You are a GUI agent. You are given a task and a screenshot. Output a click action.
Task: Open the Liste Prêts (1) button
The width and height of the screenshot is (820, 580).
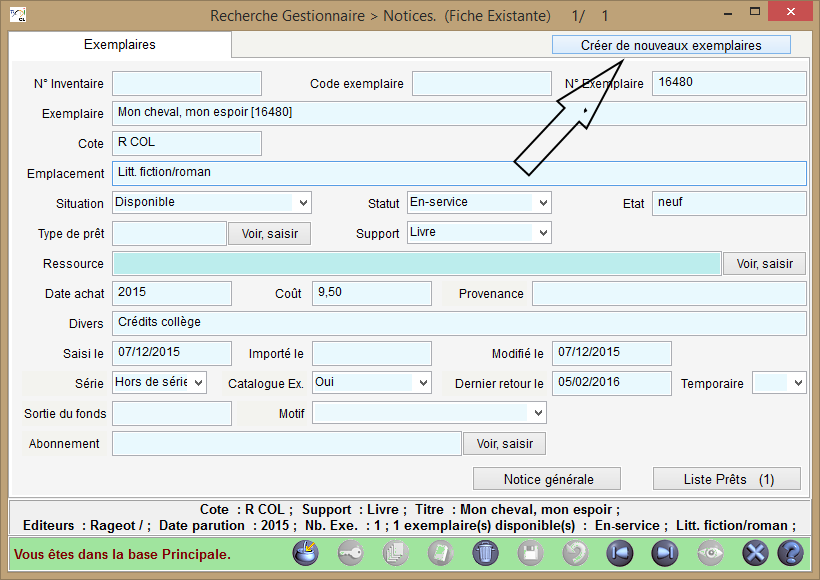pyautogui.click(x=727, y=479)
